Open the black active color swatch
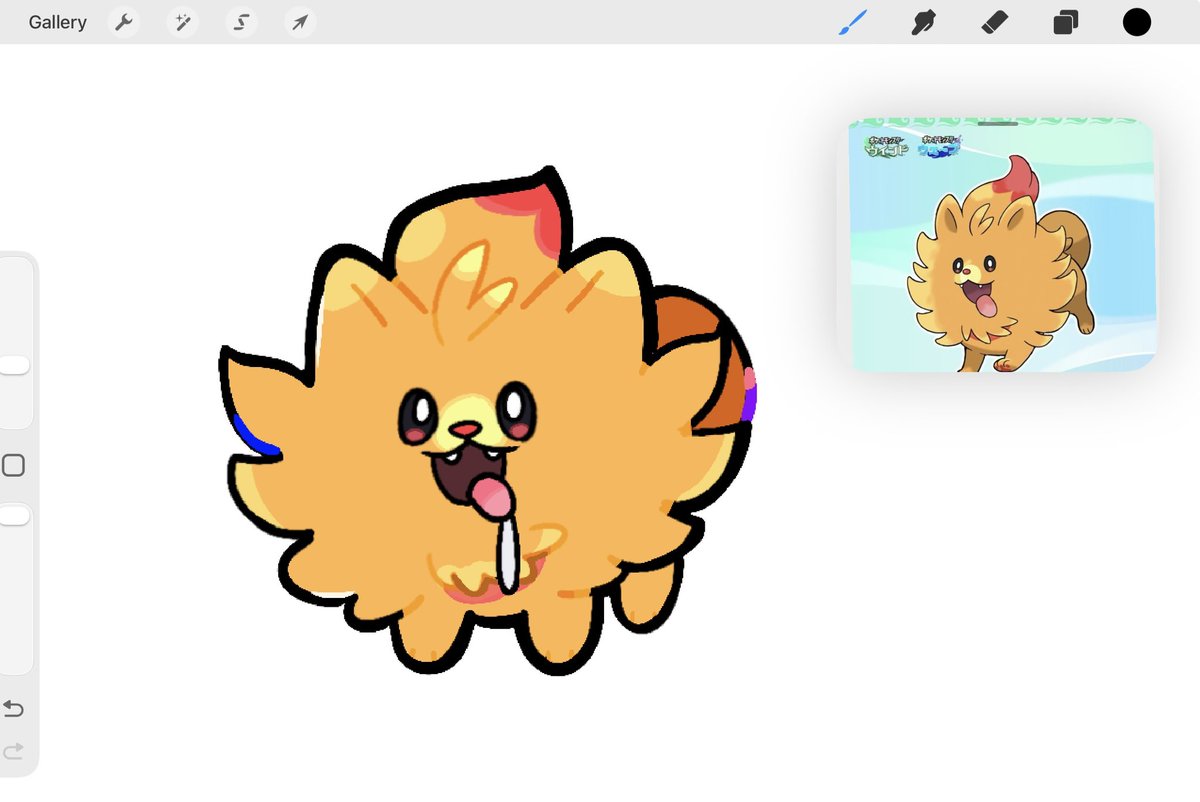 (x=1137, y=22)
